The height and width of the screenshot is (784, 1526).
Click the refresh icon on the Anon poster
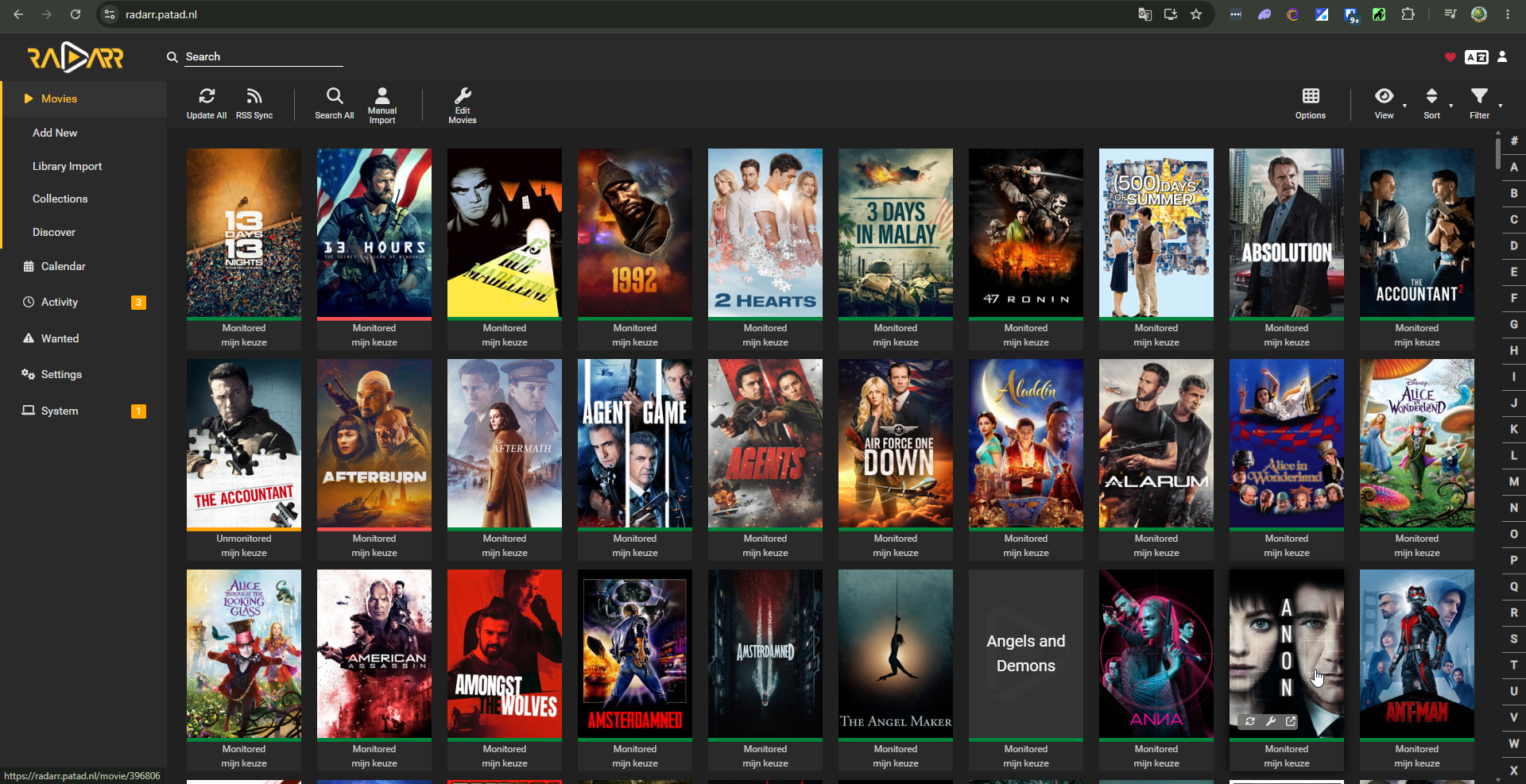[1250, 721]
